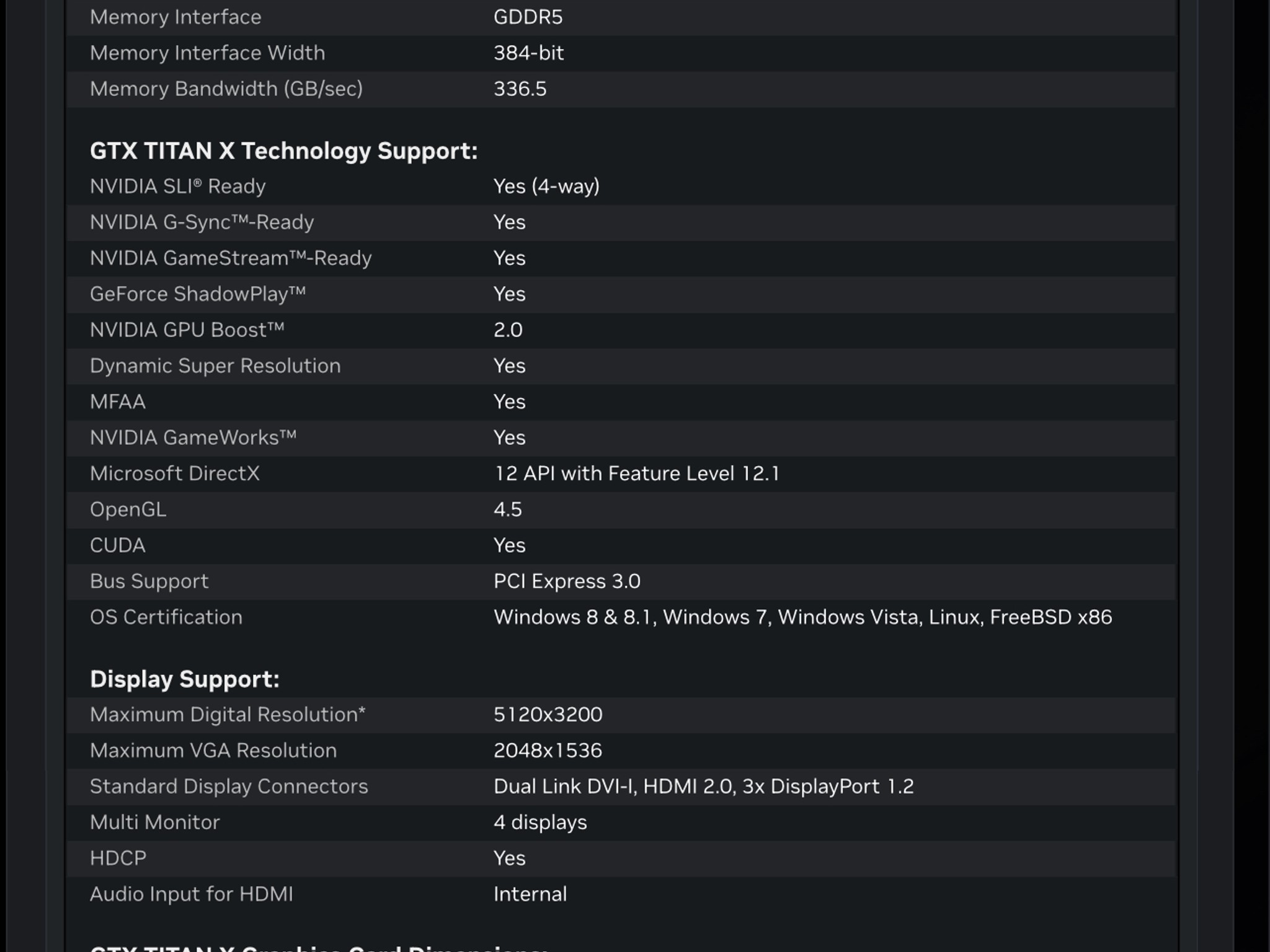Select the GPU Boost 2.0 value
Image resolution: width=1270 pixels, height=952 pixels.
[508, 330]
